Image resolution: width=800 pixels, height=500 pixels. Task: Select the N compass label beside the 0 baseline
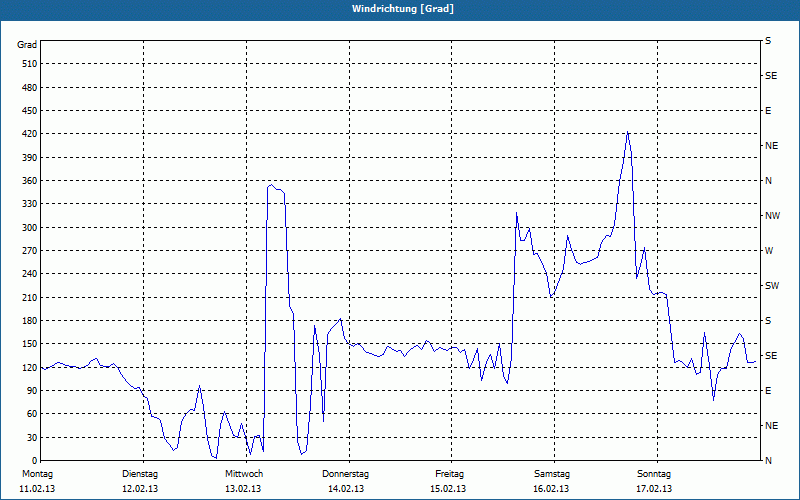pyautogui.click(x=768, y=461)
